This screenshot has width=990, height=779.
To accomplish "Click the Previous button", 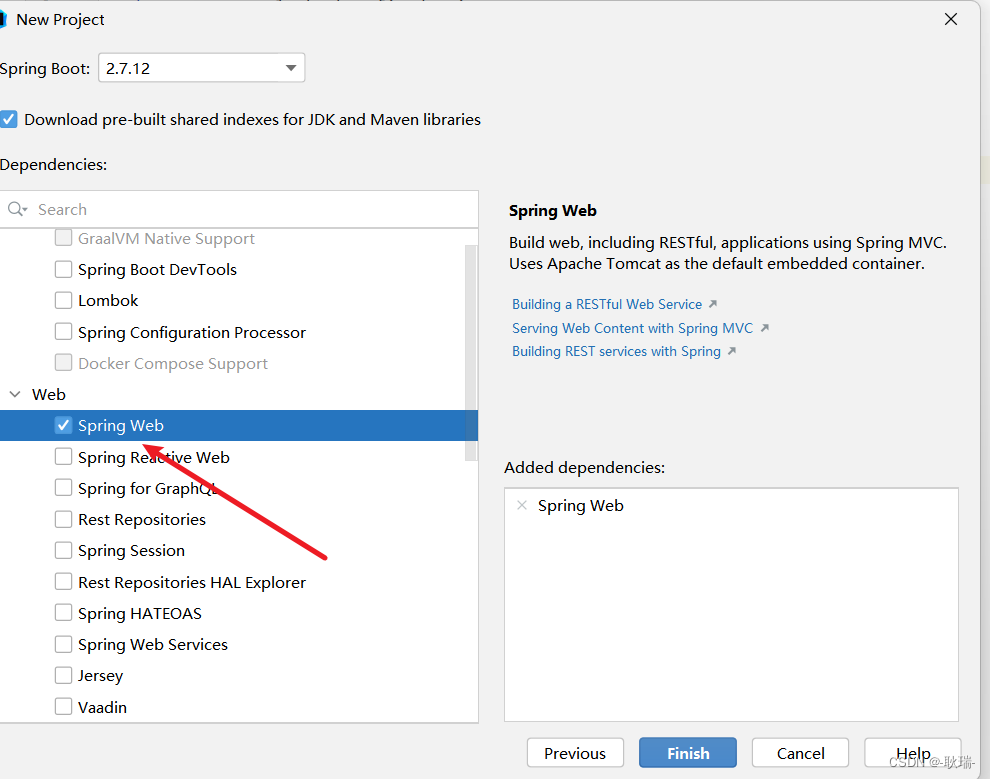I will [x=575, y=753].
